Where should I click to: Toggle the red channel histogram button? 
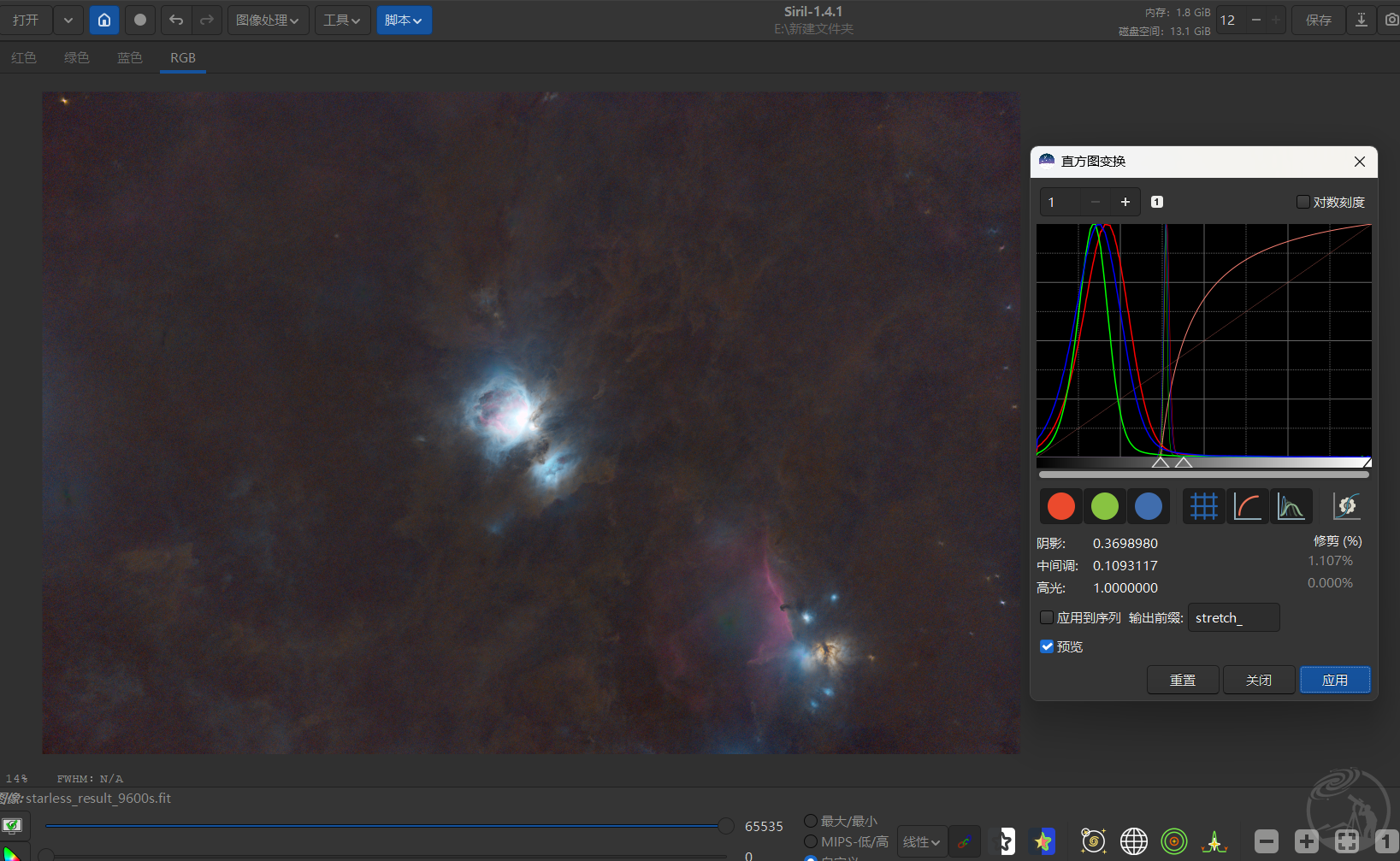pyautogui.click(x=1060, y=506)
